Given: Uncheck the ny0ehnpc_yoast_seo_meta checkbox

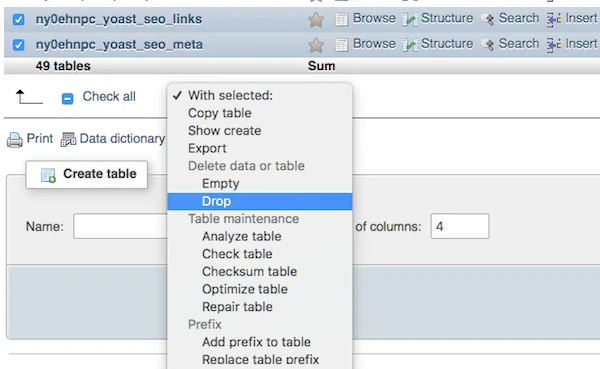Looking at the screenshot, I should [x=18, y=45].
